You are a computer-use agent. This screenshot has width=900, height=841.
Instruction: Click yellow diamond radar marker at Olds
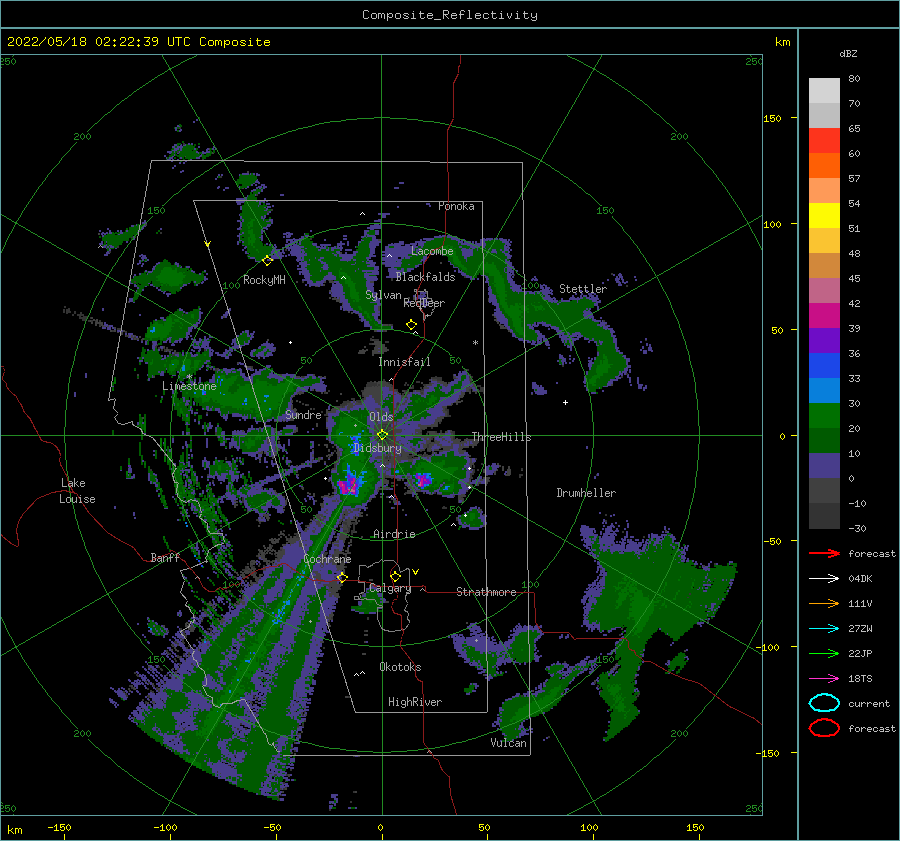click(382, 435)
